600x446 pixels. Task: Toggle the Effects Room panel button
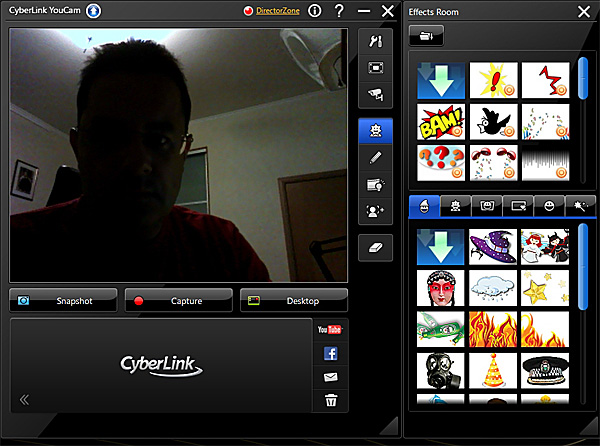coord(376,131)
